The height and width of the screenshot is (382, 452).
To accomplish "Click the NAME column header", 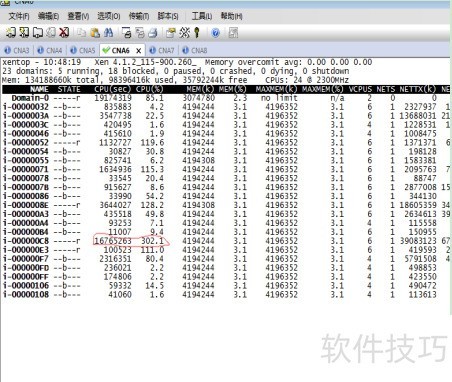I will (39, 89).
